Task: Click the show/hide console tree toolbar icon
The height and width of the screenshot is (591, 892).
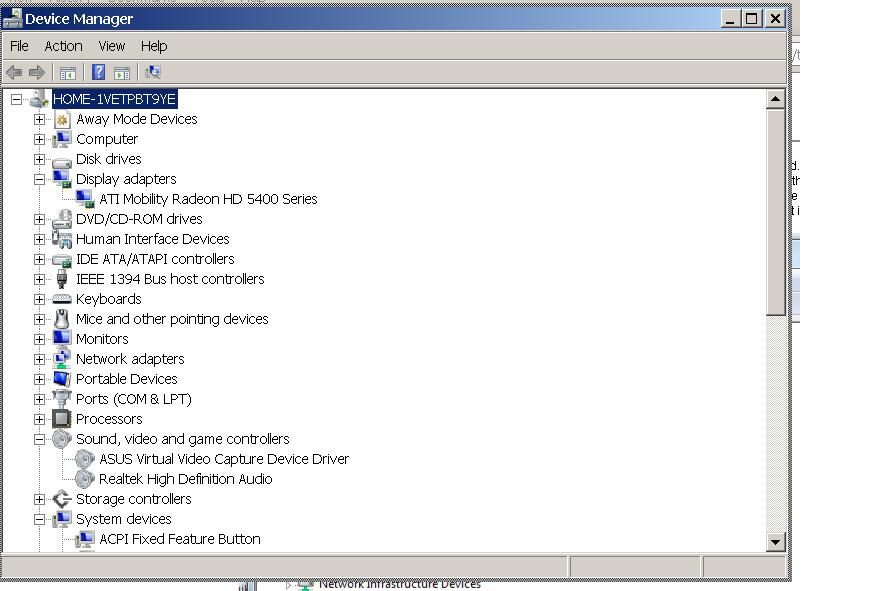Action: click(68, 73)
